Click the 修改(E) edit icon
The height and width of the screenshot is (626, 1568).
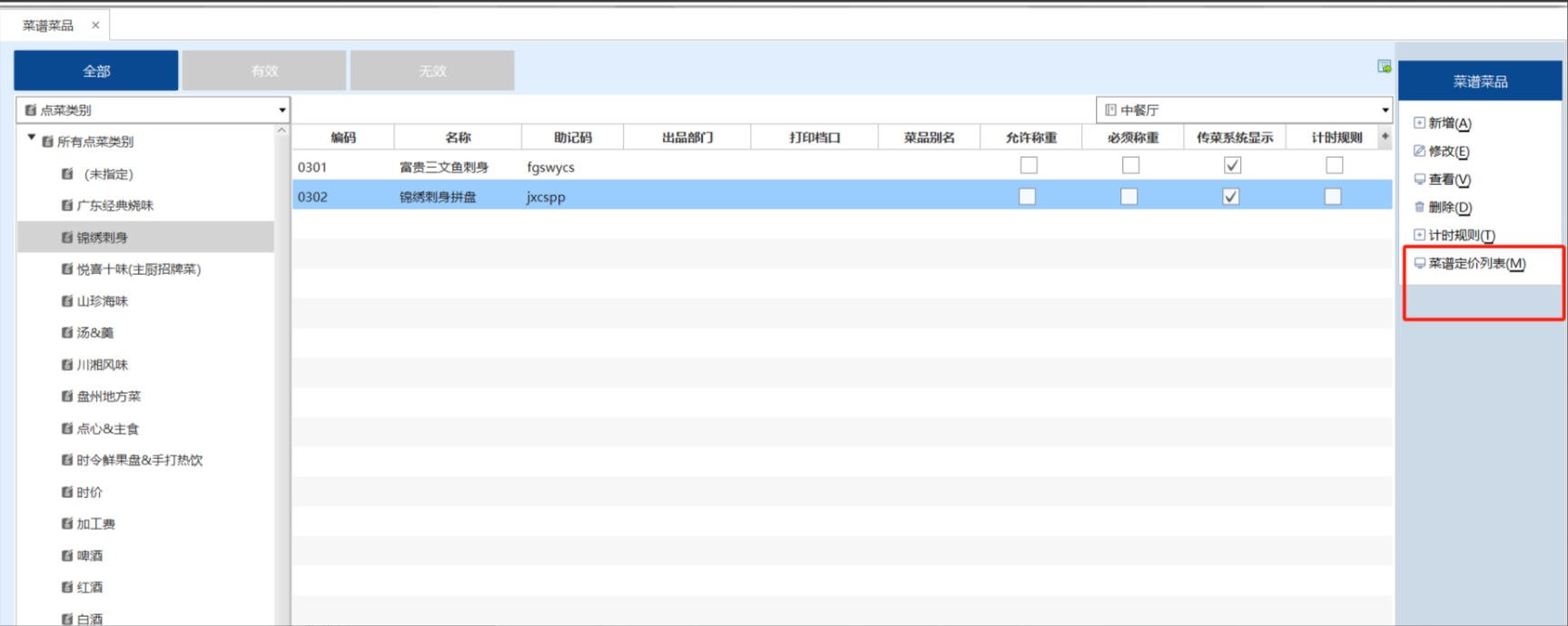(1419, 151)
